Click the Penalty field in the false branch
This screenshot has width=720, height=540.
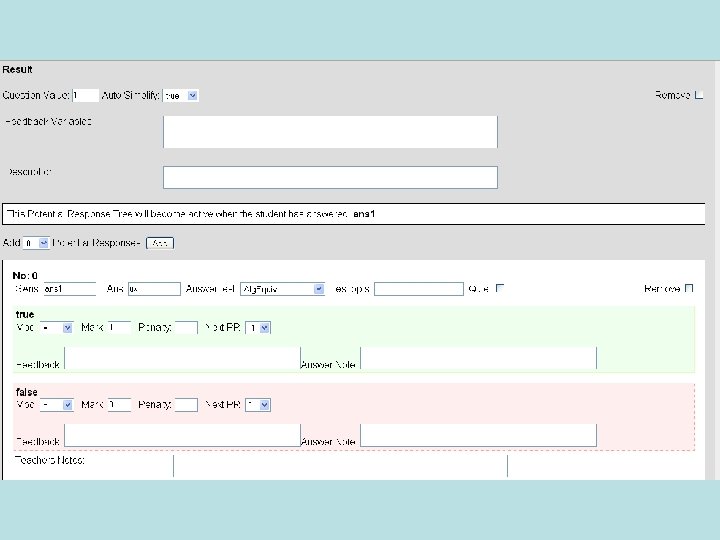[x=186, y=405]
